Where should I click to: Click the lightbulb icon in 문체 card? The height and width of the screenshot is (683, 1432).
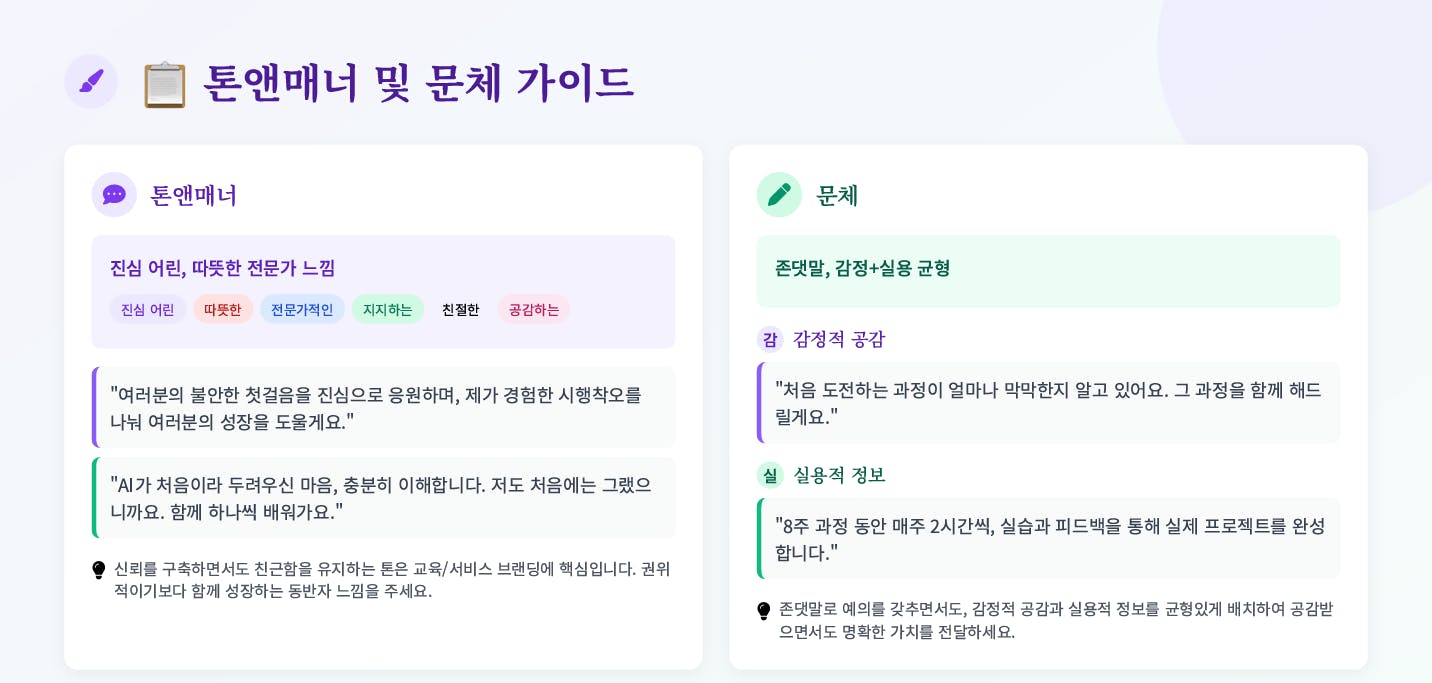click(x=764, y=611)
